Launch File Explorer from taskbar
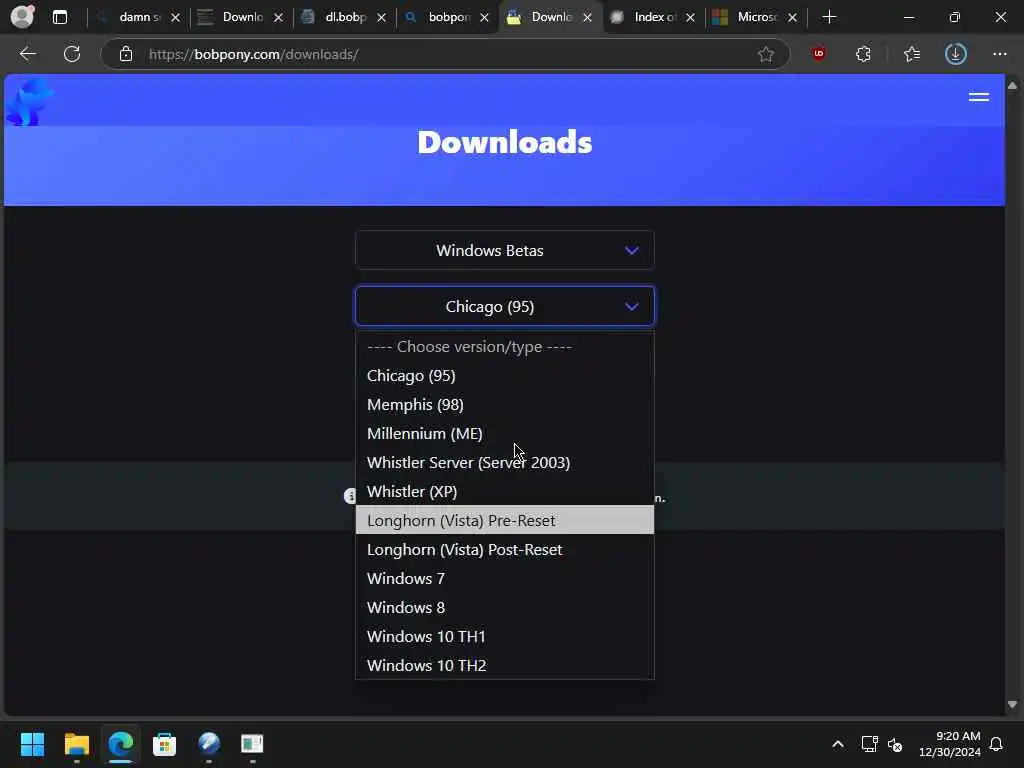The image size is (1024, 768). (x=76, y=744)
